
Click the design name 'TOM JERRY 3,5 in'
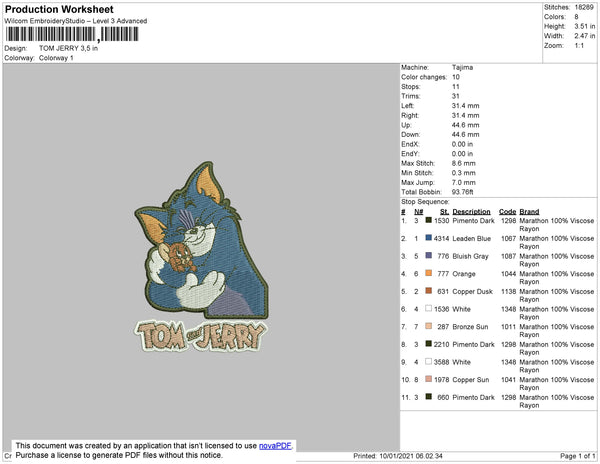[68, 48]
